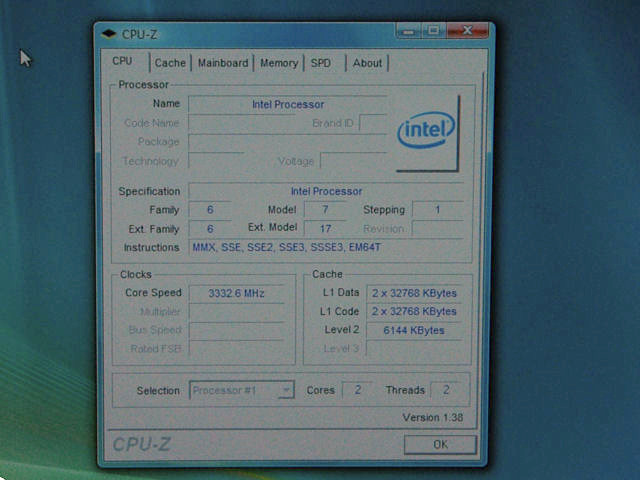
Task: Open the About tab
Action: click(x=367, y=63)
